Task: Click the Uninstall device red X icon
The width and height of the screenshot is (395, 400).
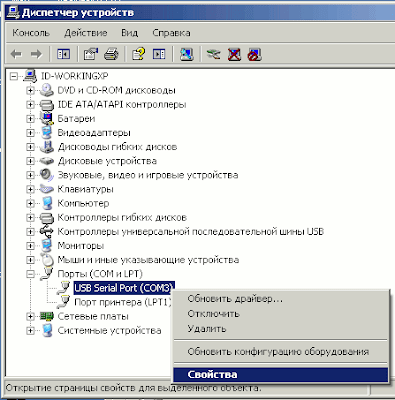Action: tap(234, 54)
